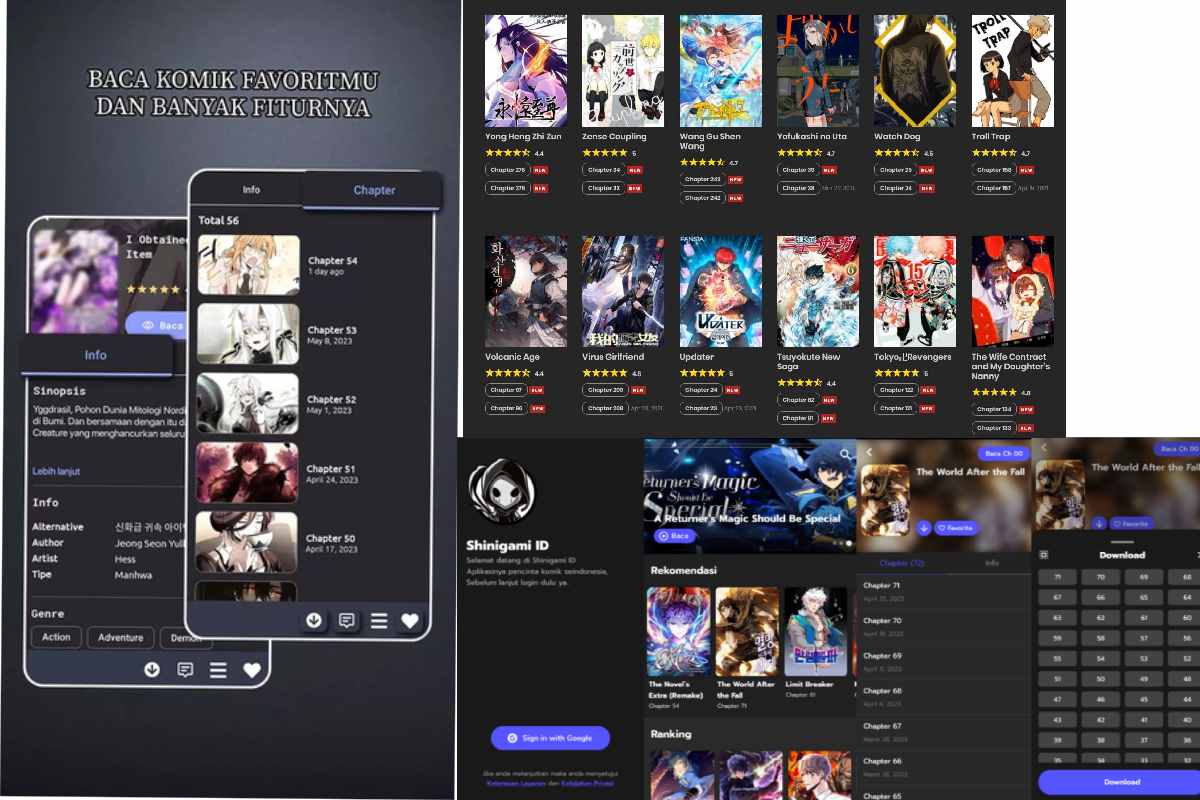This screenshot has height=800, width=1200.
Task: Open the Volcanic Age cover
Action: (x=526, y=292)
